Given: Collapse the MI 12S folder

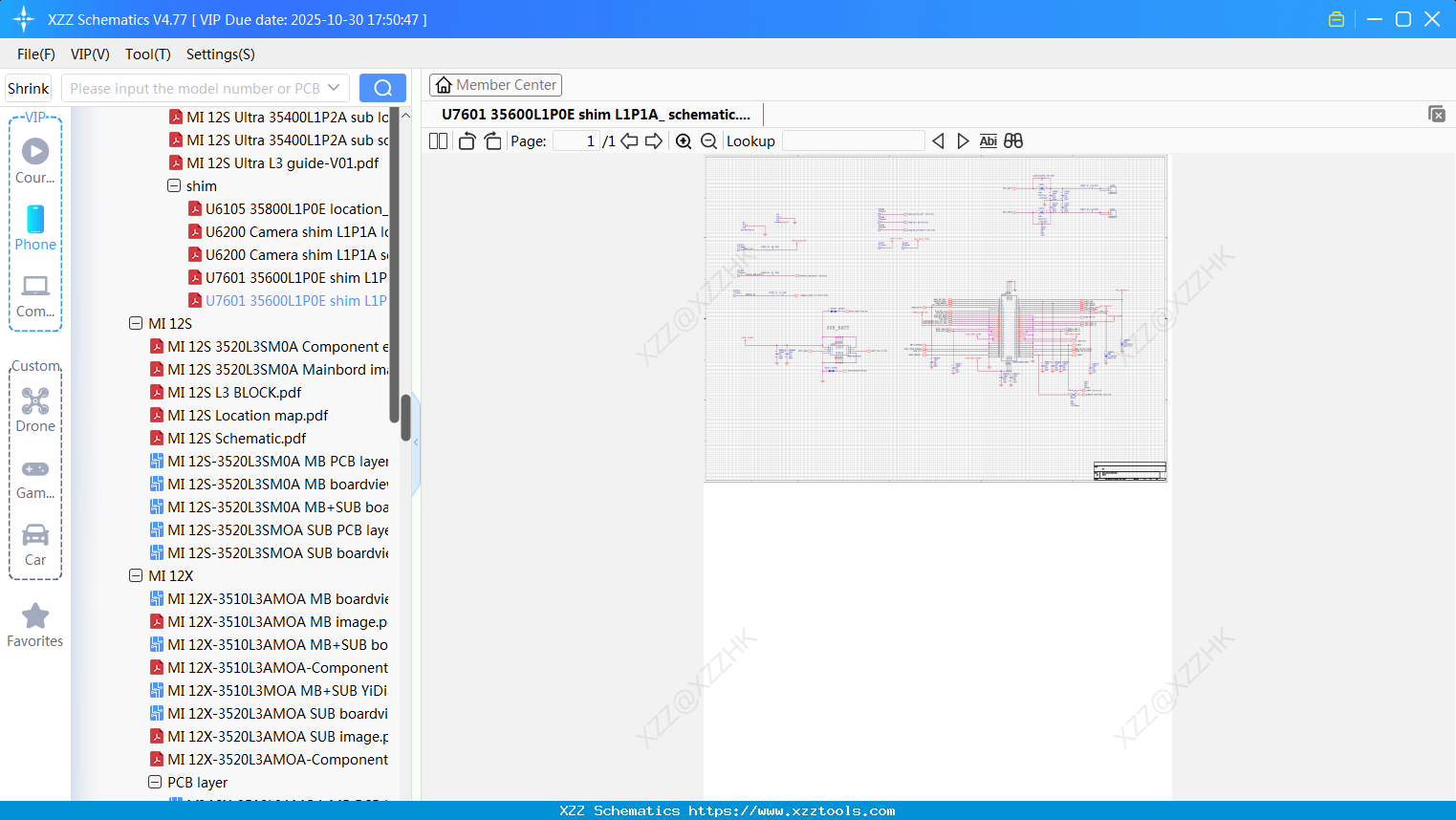Looking at the screenshot, I should pos(135,323).
